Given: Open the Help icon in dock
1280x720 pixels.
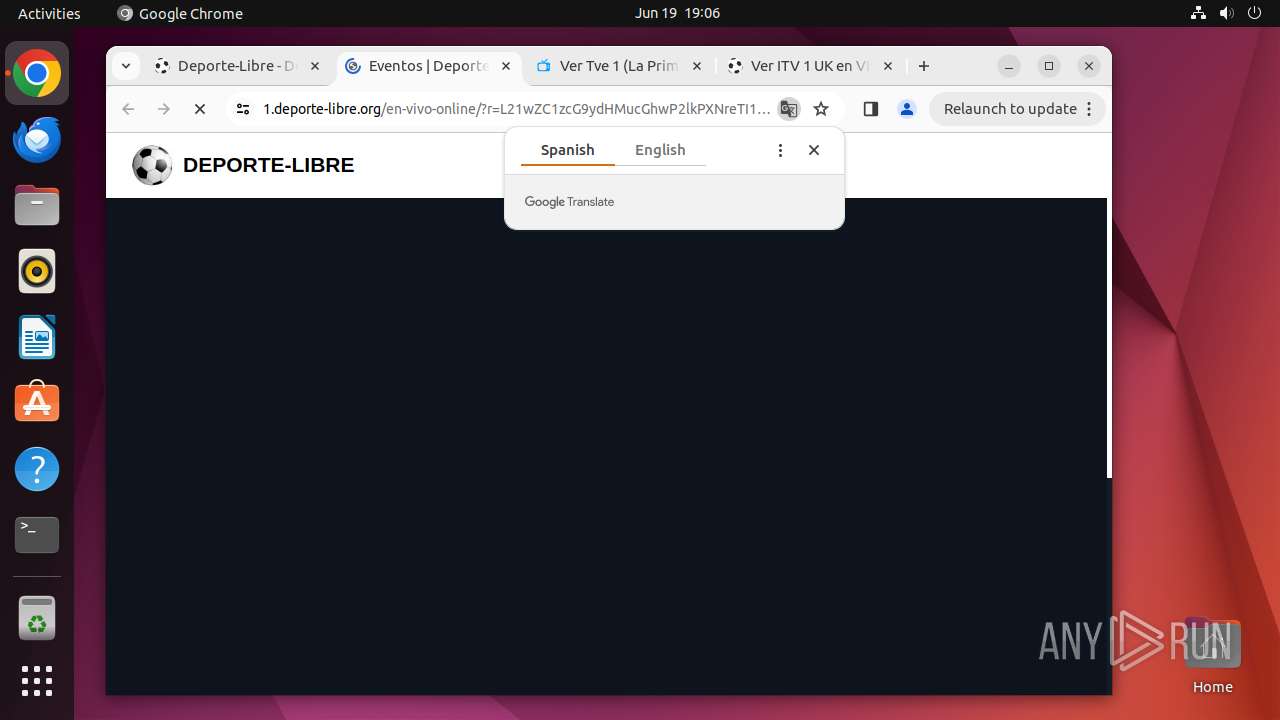Looking at the screenshot, I should (37, 469).
